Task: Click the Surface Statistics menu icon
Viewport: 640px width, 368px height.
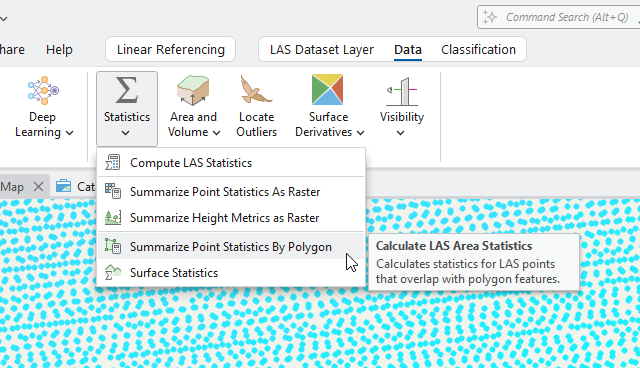Action: (113, 272)
